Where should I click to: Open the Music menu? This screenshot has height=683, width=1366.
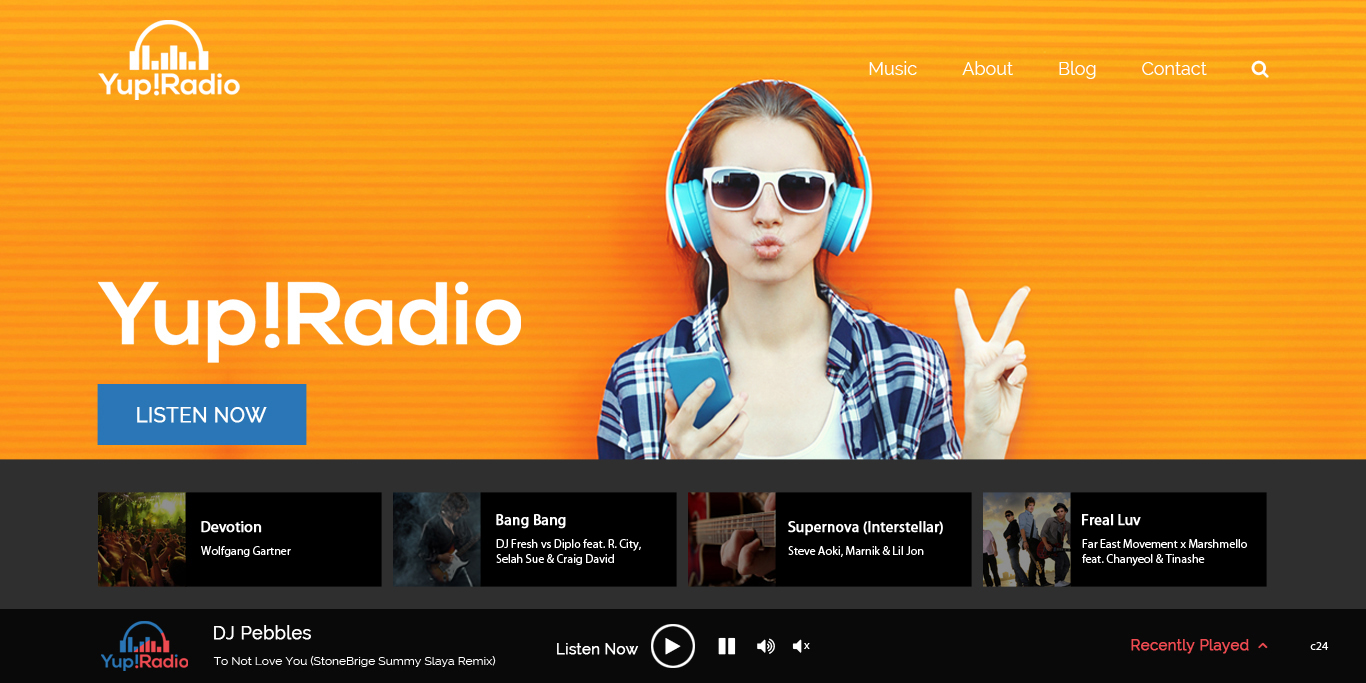tap(892, 69)
